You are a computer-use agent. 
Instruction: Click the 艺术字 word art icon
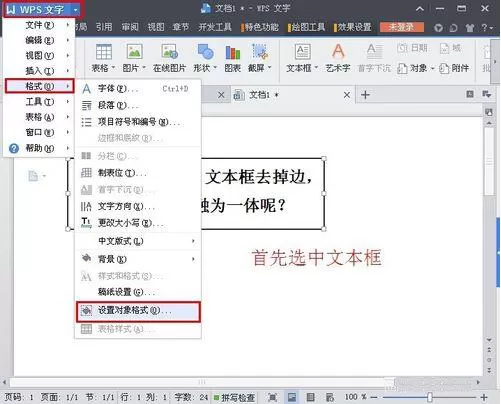tap(338, 51)
